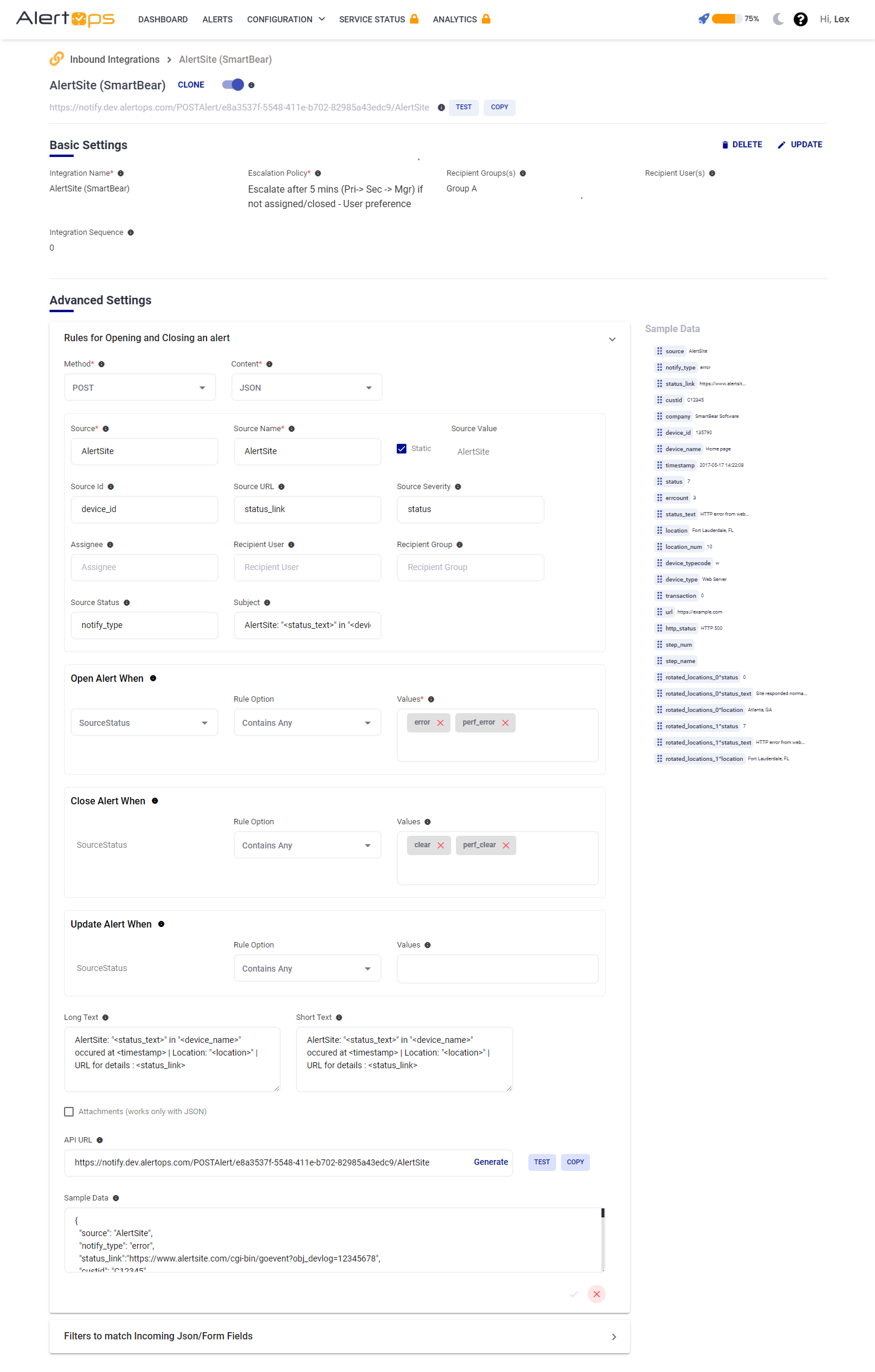
Task: Open the Method POST dropdown
Action: (140, 388)
